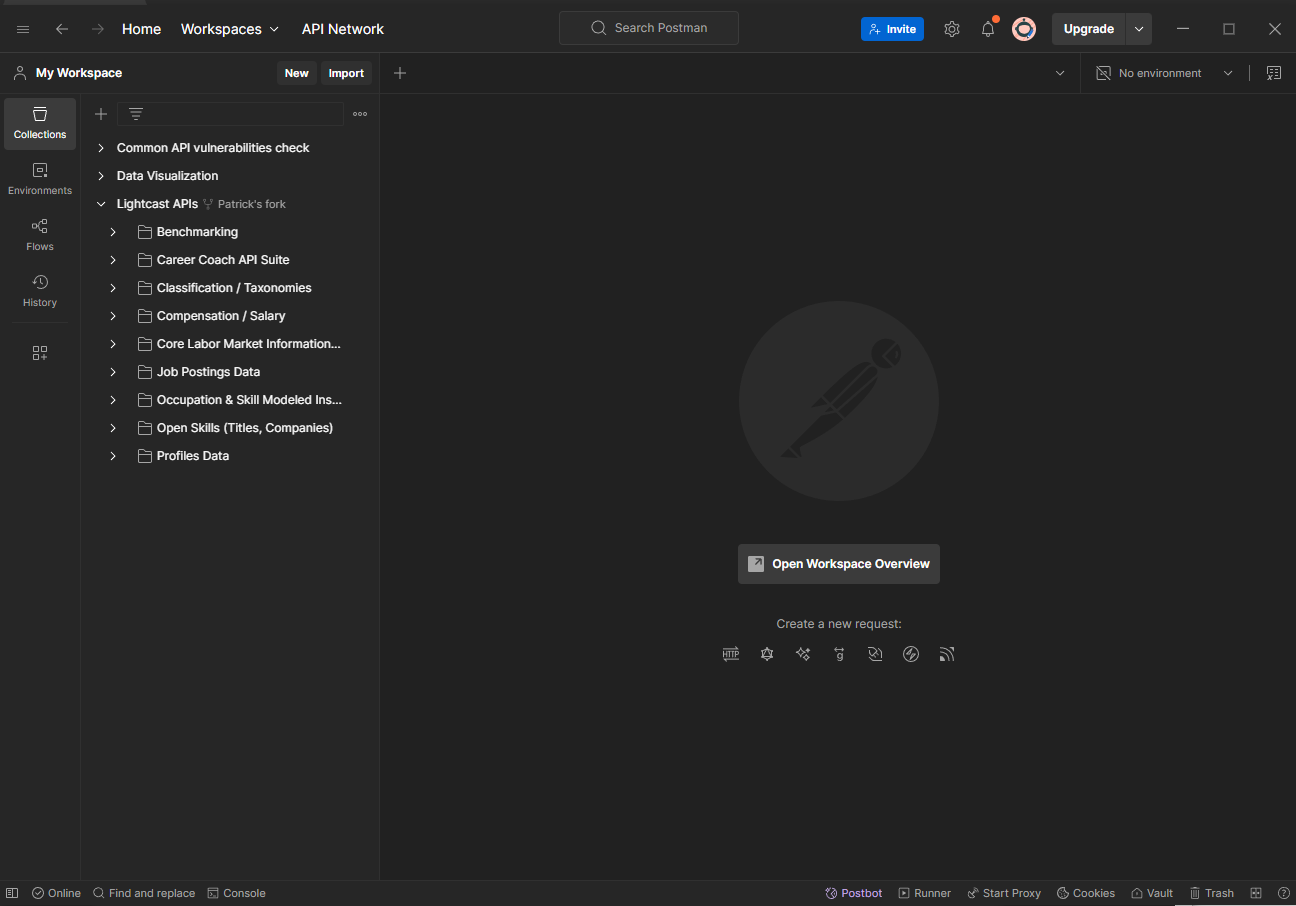The width and height of the screenshot is (1296, 906).
Task: Click the Invite button
Action: (892, 29)
